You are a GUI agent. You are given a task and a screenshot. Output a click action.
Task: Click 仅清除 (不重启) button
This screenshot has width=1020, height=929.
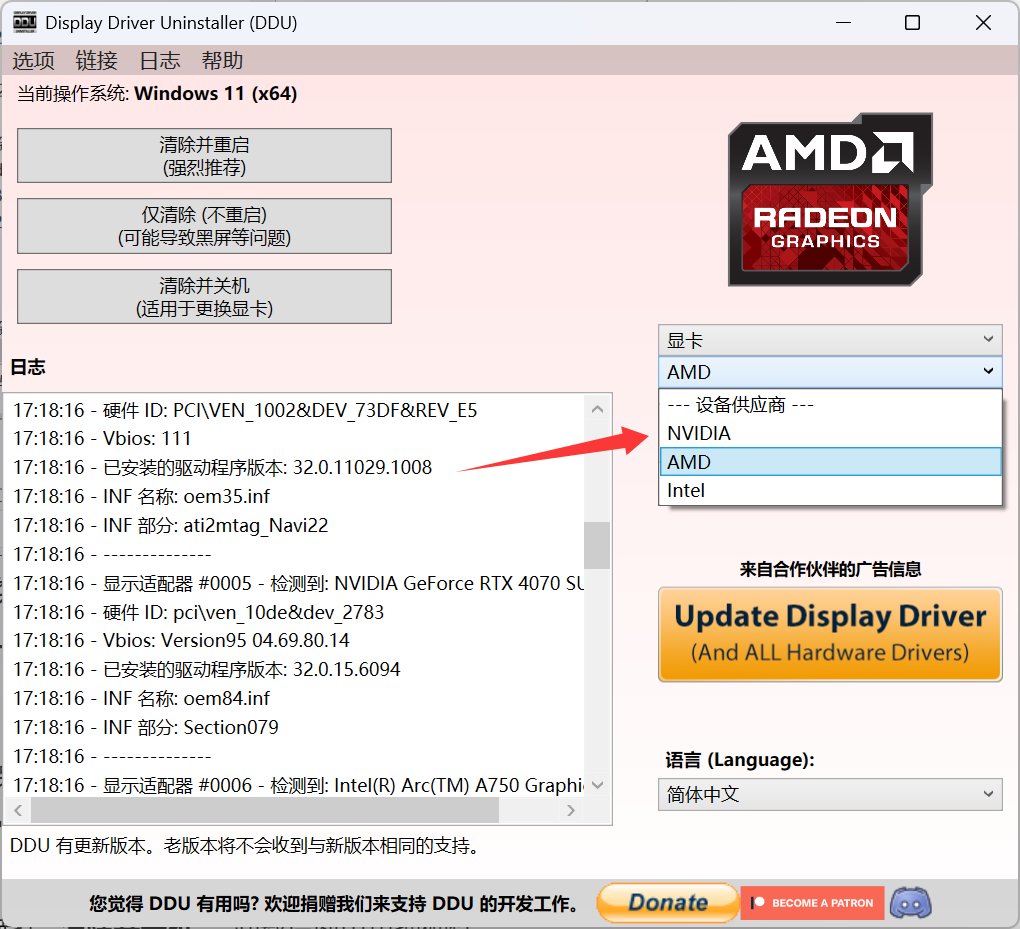[204, 226]
